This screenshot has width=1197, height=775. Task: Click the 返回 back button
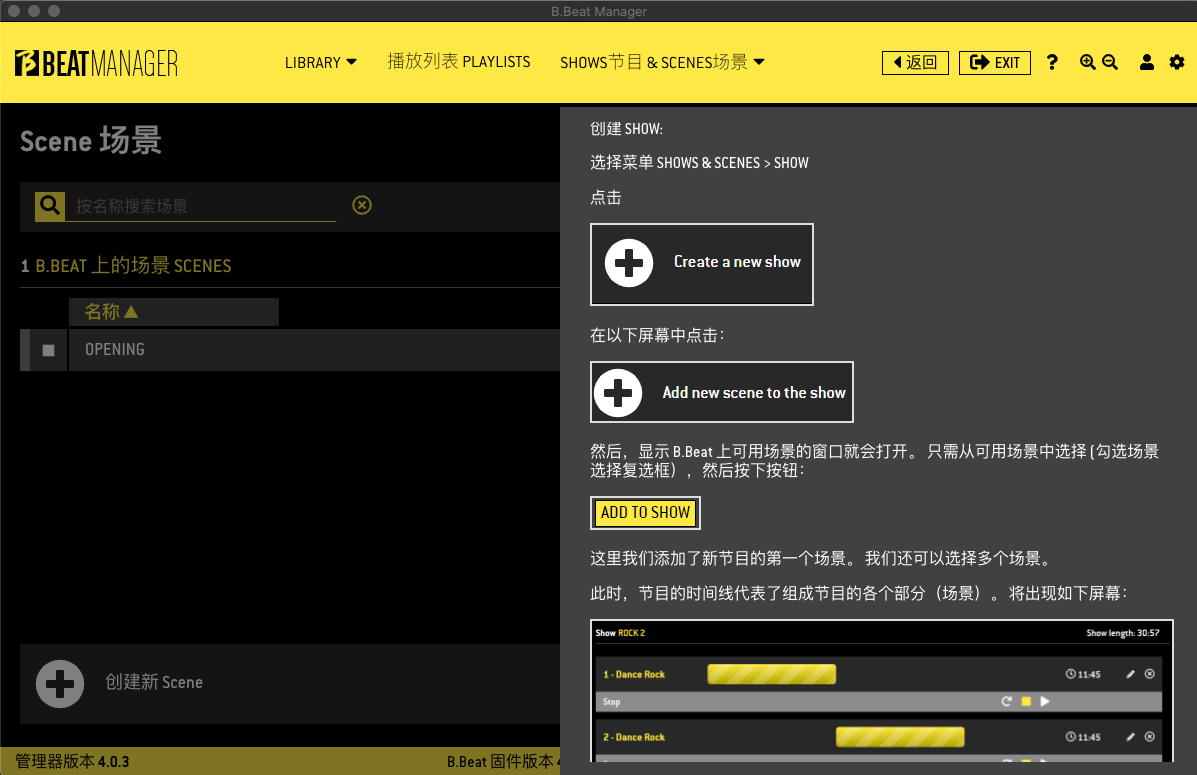pos(915,63)
